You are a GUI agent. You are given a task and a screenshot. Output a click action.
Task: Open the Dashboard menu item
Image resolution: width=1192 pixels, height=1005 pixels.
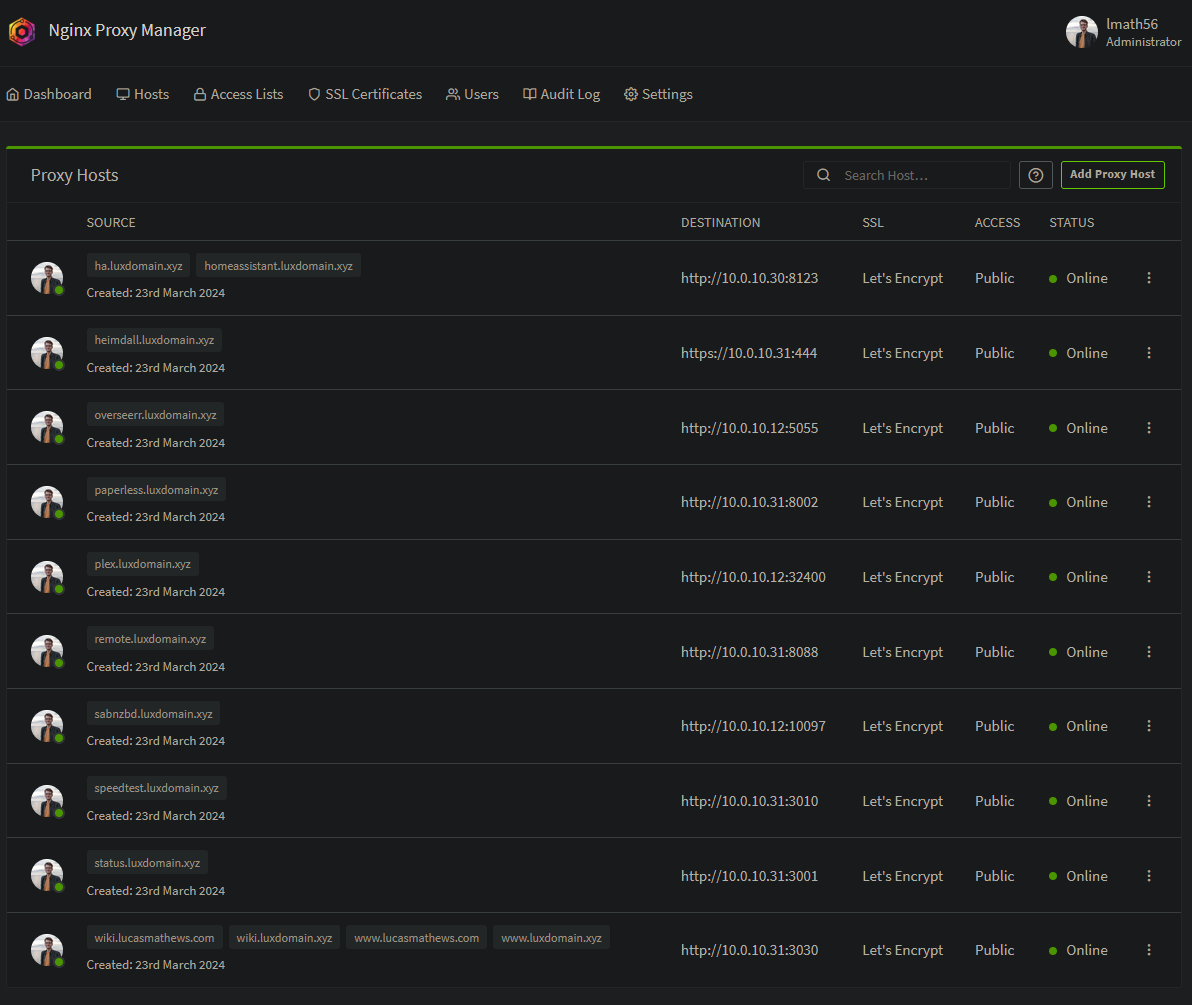(49, 94)
